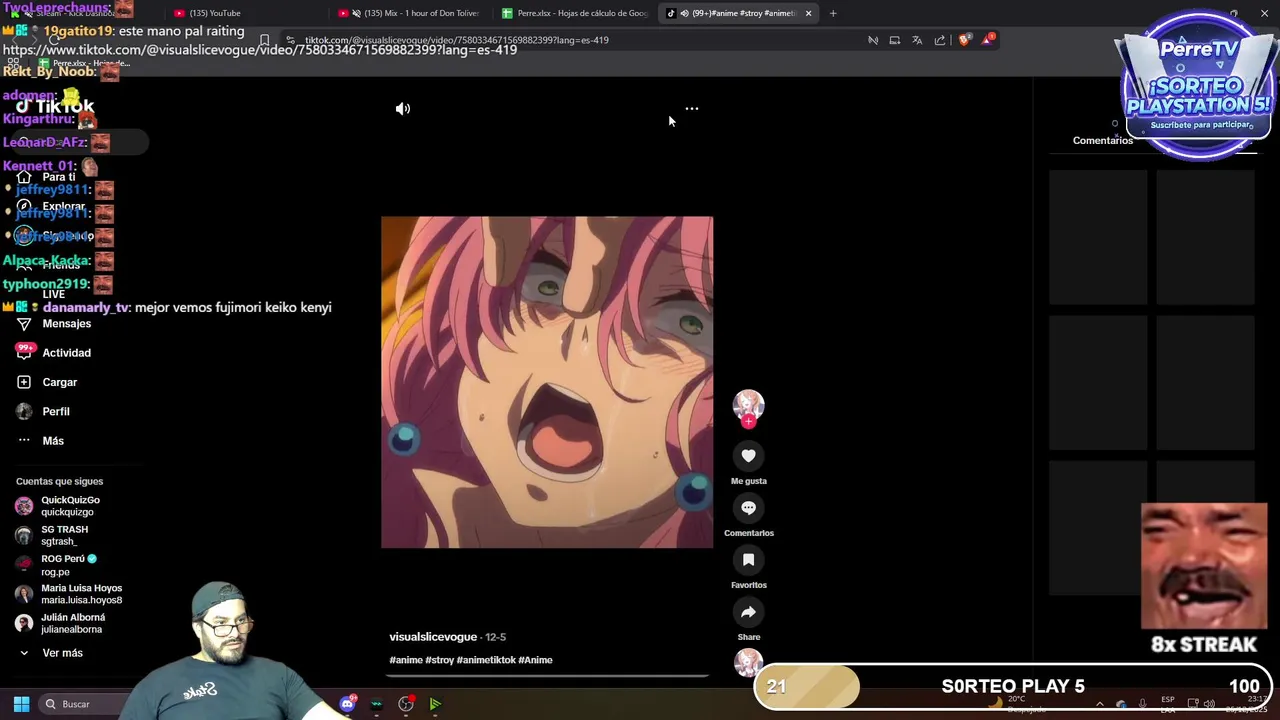The image size is (1280, 720).
Task: Open the QuickQuizGo followed account
Action: (x=70, y=506)
